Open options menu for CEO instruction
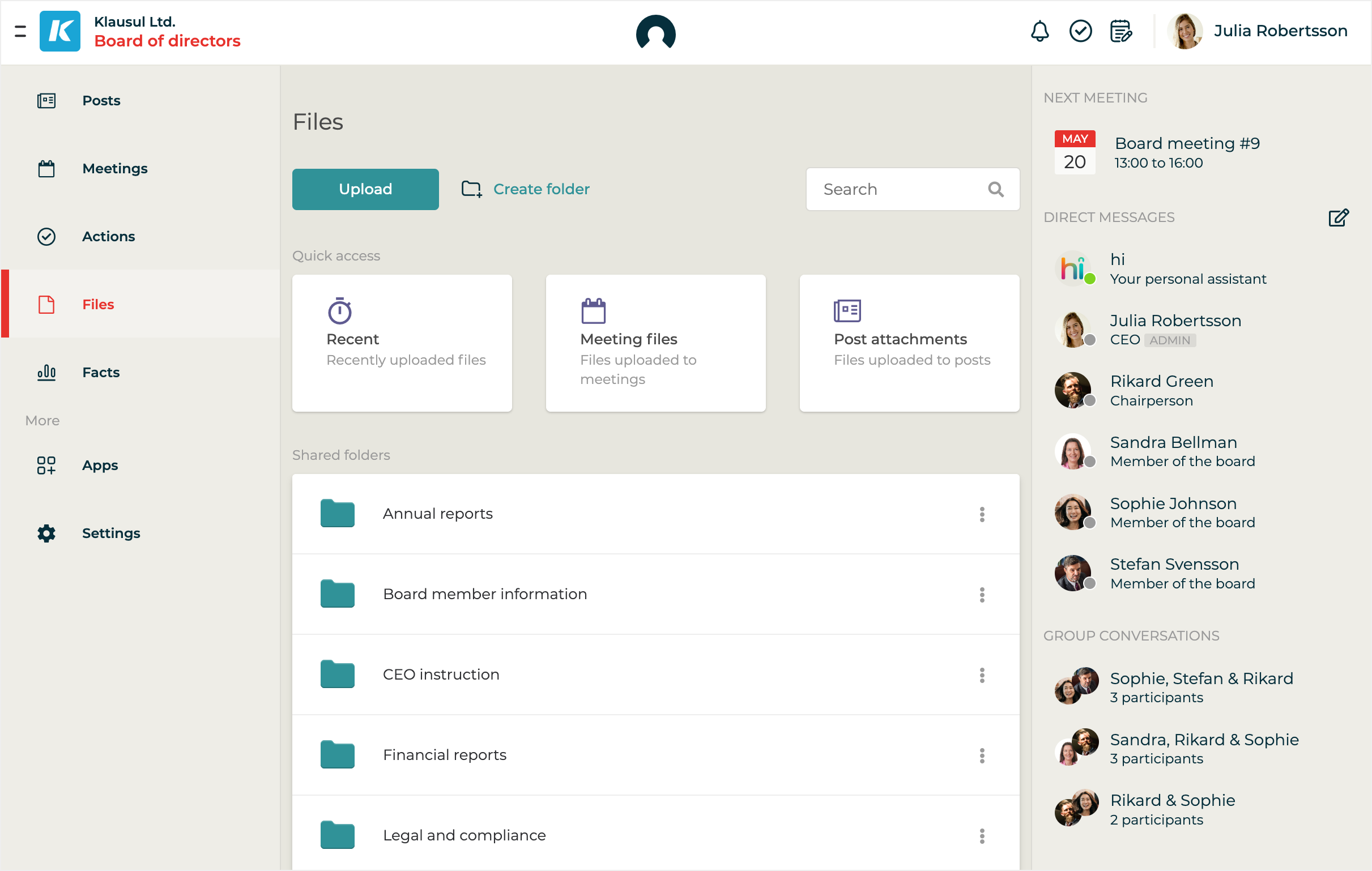Screen dimensions: 1372x871 982,675
